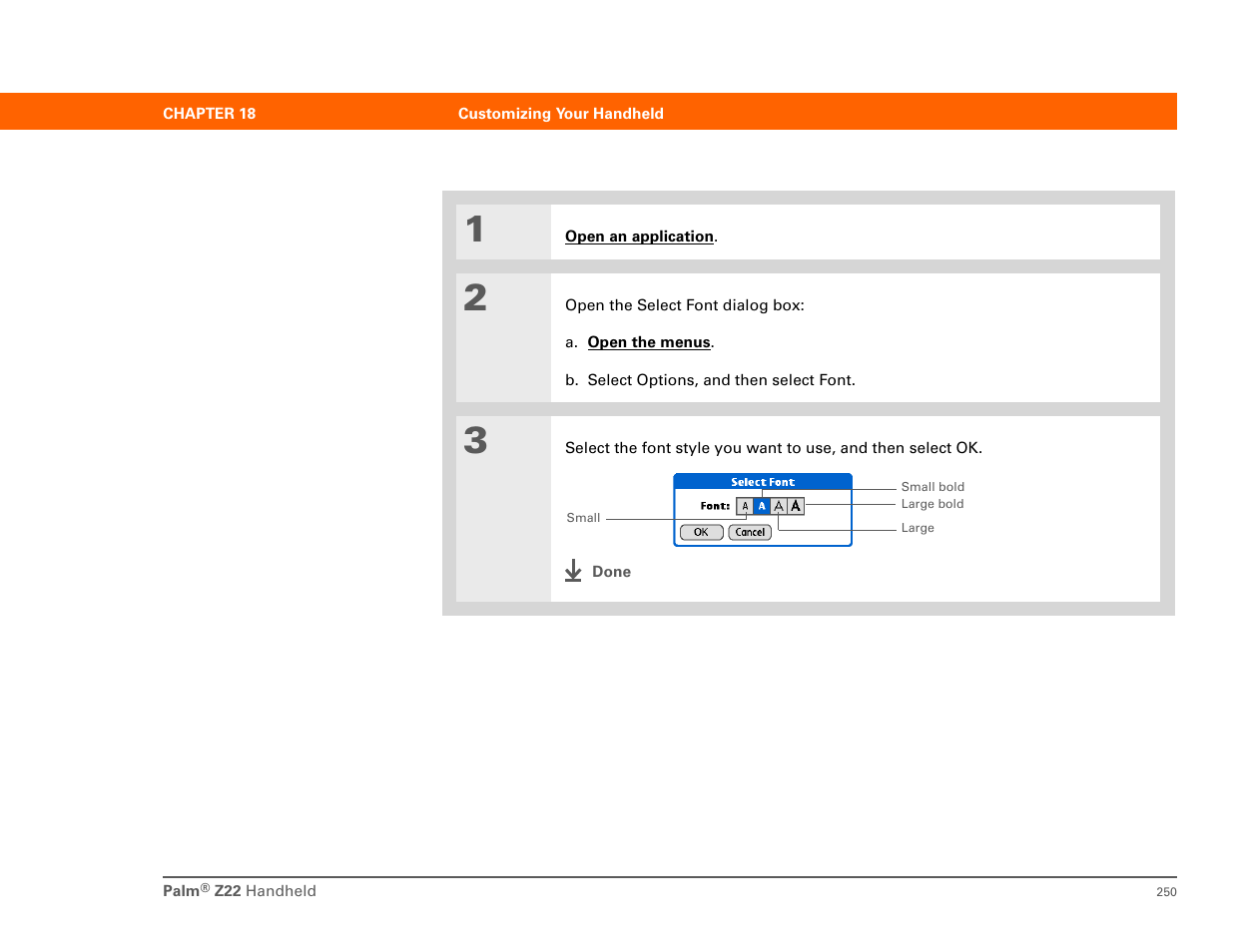
Task: Click 'Palm Z22 Handheld' footer text
Action: click(240, 891)
